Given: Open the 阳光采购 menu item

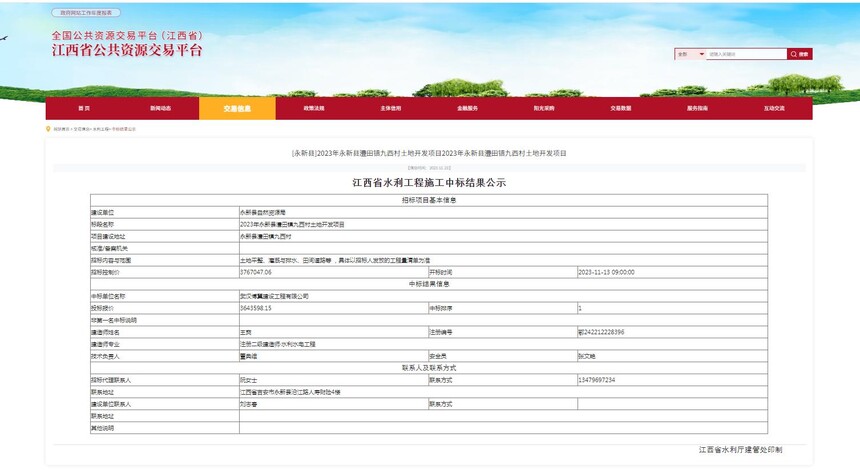Looking at the screenshot, I should (544, 108).
